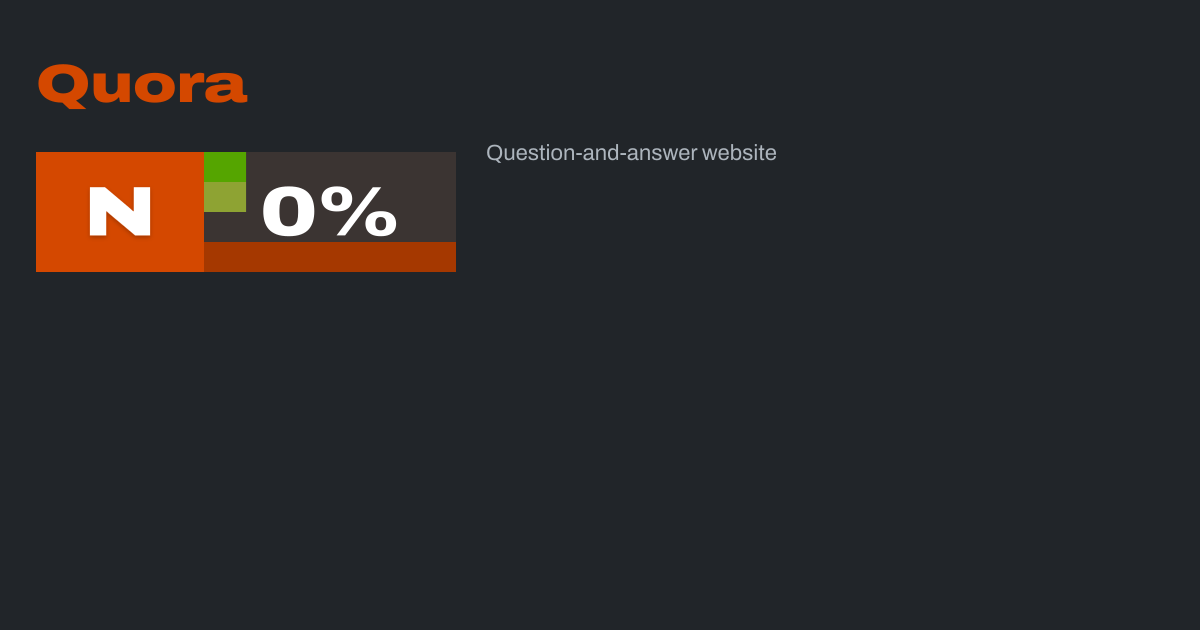The image size is (1200, 630).
Task: Click the empty dark background below the card
Action: (x=600, y=450)
